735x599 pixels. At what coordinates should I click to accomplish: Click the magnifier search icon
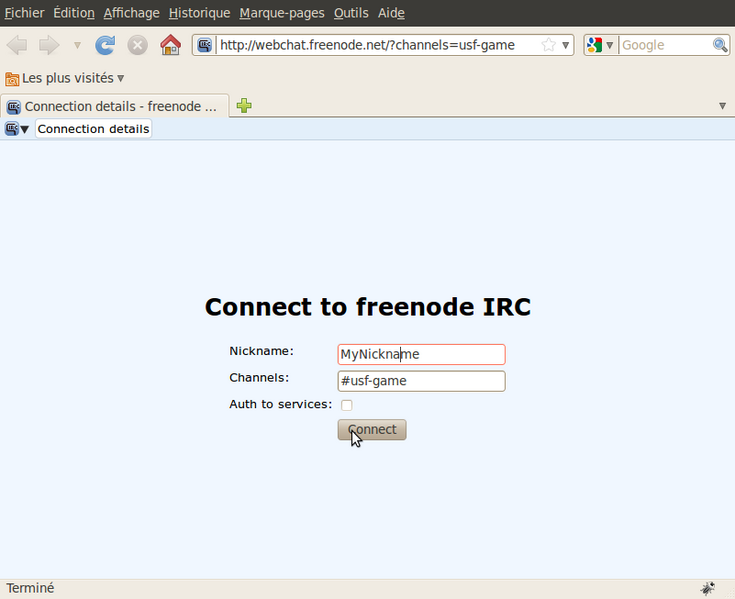[x=720, y=45]
